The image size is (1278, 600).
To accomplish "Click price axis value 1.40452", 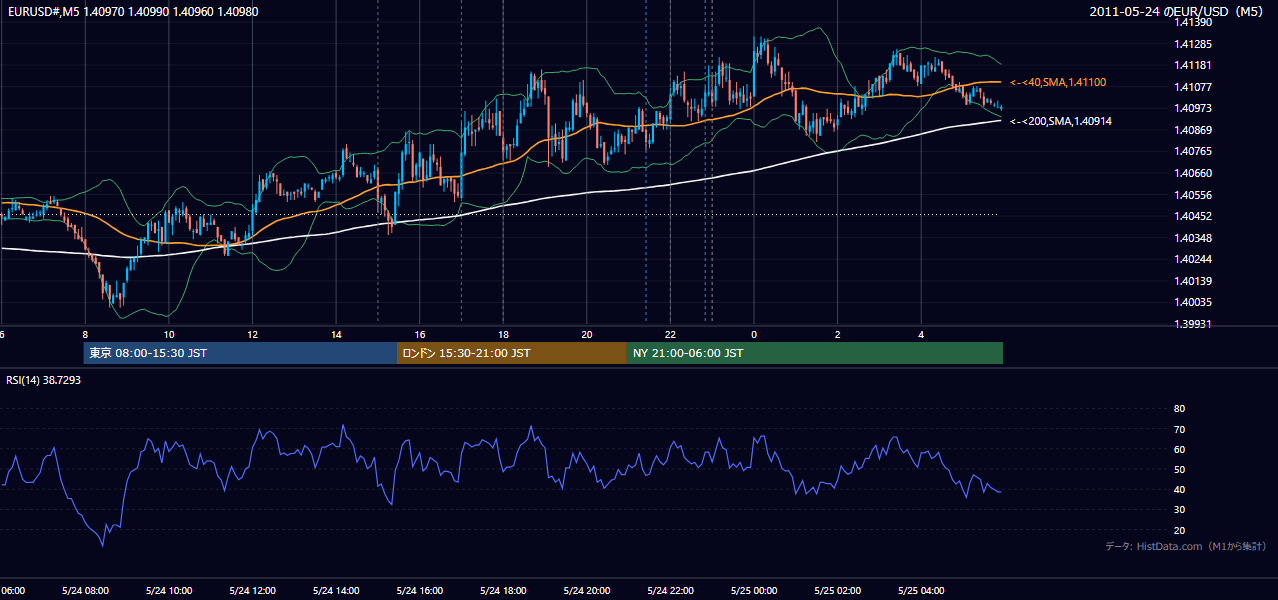I will (1193, 216).
